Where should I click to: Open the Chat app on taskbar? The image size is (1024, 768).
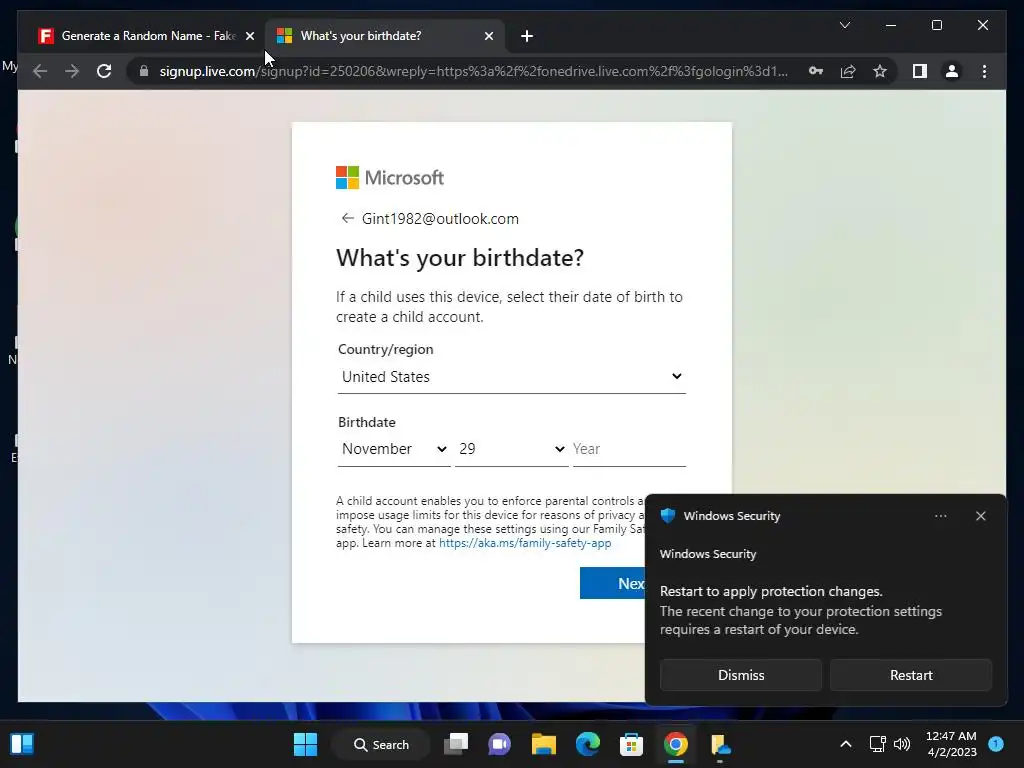tap(500, 744)
